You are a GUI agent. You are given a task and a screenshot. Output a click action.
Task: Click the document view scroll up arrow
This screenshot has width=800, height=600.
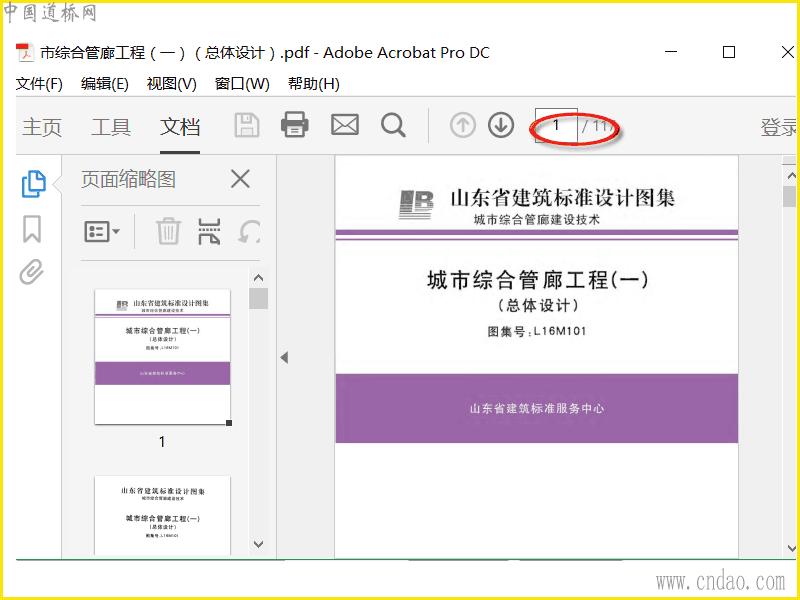(791, 176)
